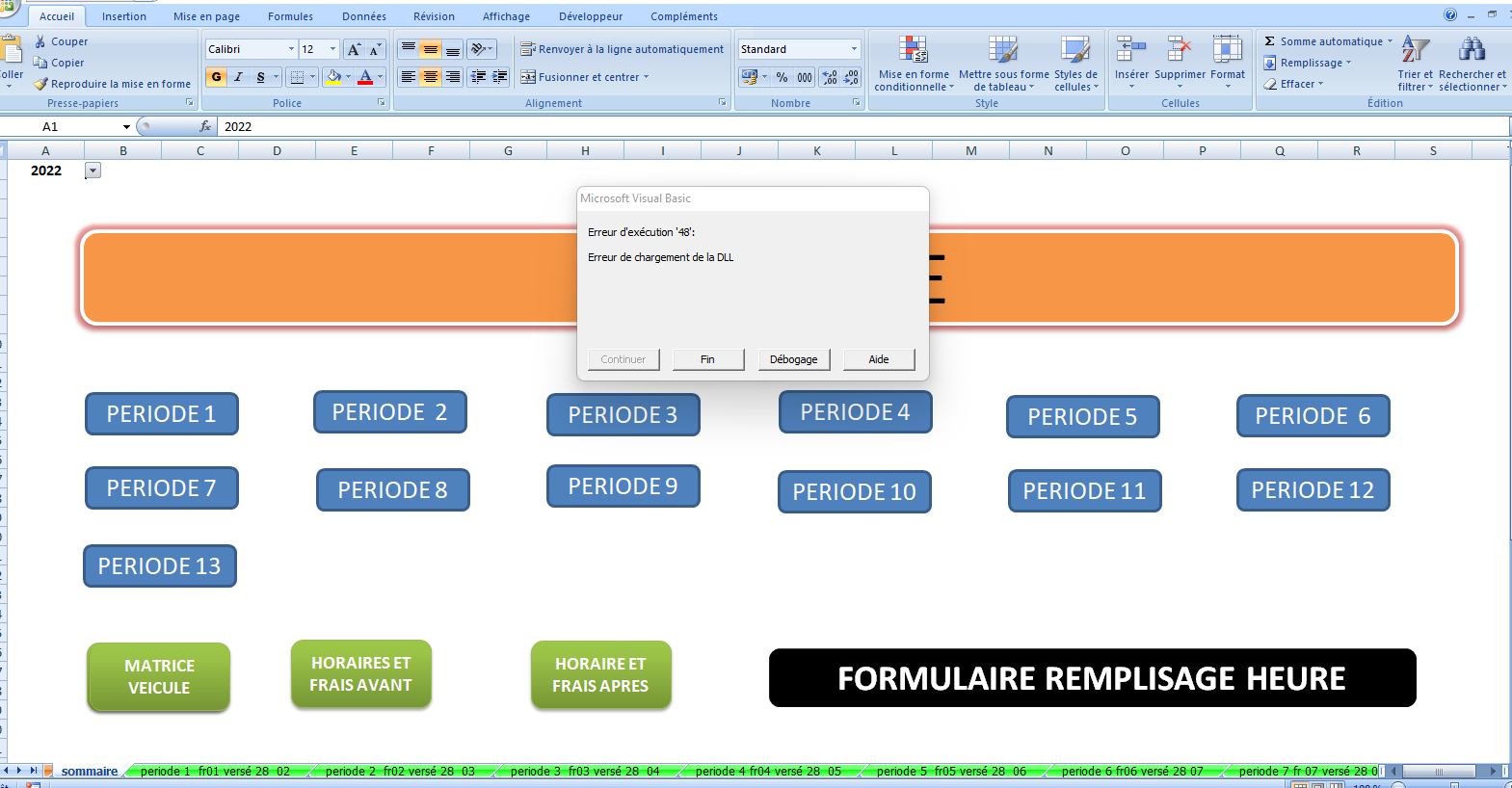Viewport: 1512px width, 788px height.
Task: Click Fin in the Visual Basic dialog
Action: pyautogui.click(x=707, y=359)
